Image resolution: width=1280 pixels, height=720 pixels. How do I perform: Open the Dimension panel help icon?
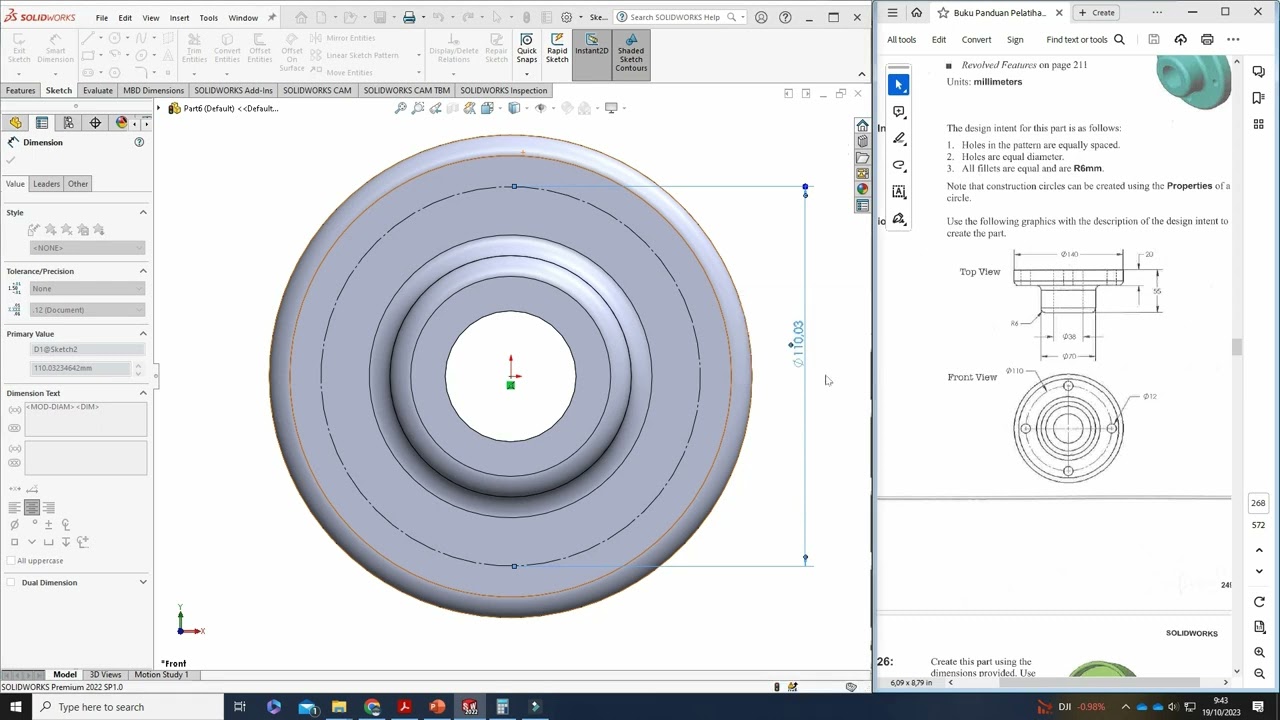pos(139,142)
